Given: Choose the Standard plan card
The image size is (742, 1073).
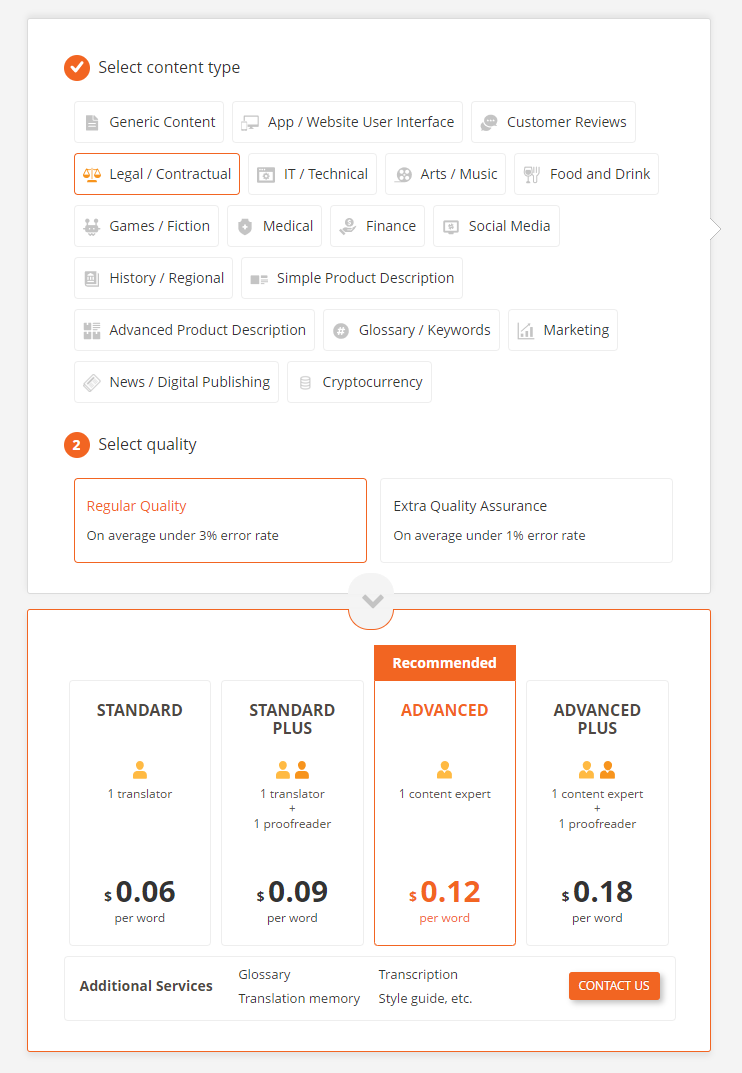Looking at the screenshot, I should (x=140, y=813).
